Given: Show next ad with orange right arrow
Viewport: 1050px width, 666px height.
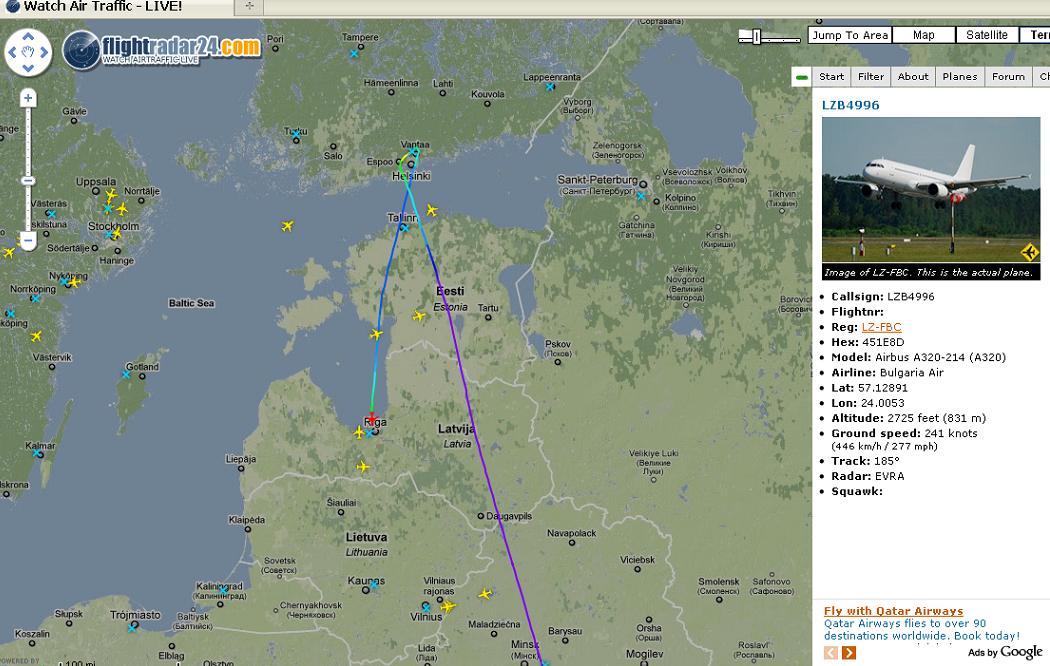Looking at the screenshot, I should pyautogui.click(x=848, y=653).
